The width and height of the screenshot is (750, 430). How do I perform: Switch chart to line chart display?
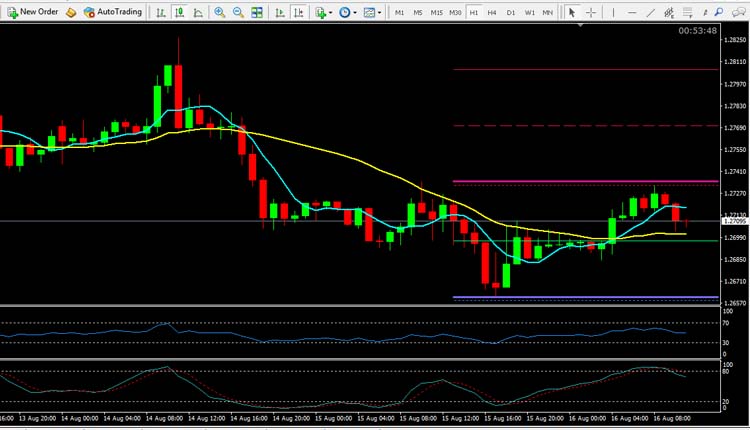[198, 12]
